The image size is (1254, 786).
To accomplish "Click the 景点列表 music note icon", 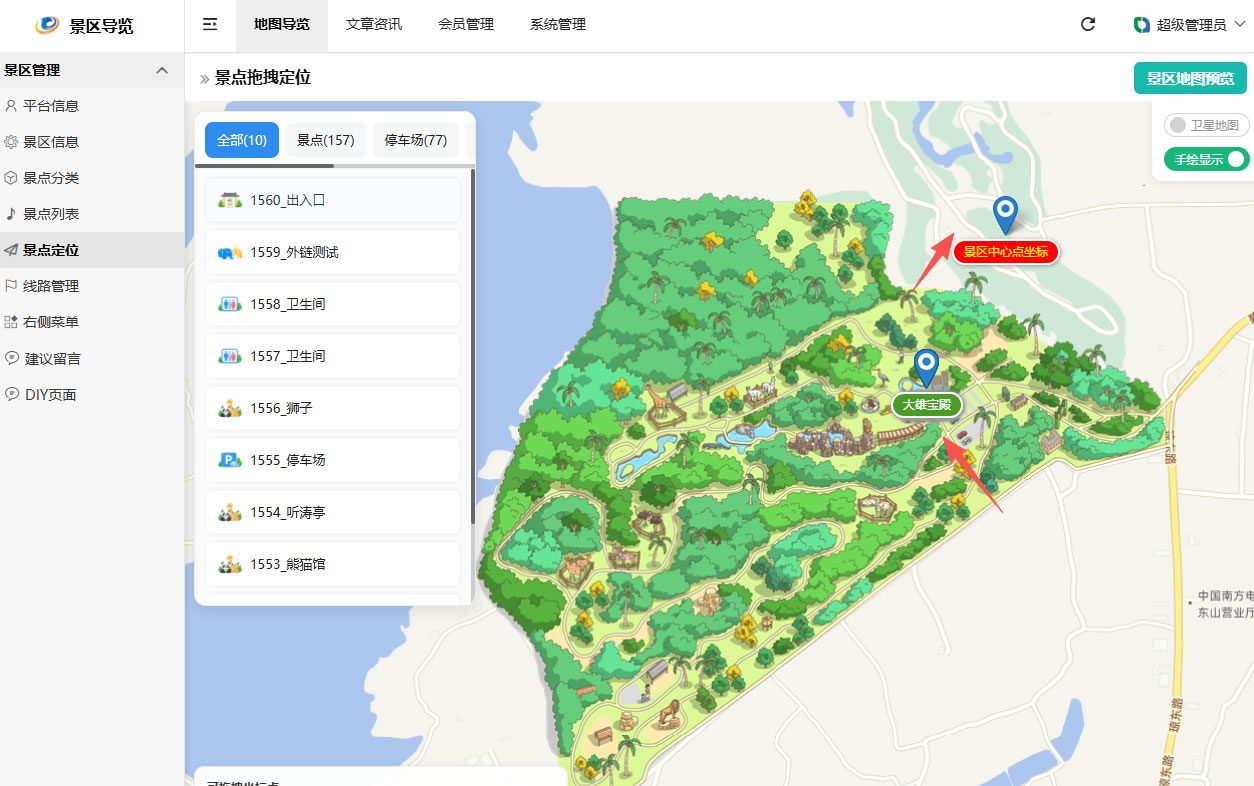I will click(x=11, y=214).
